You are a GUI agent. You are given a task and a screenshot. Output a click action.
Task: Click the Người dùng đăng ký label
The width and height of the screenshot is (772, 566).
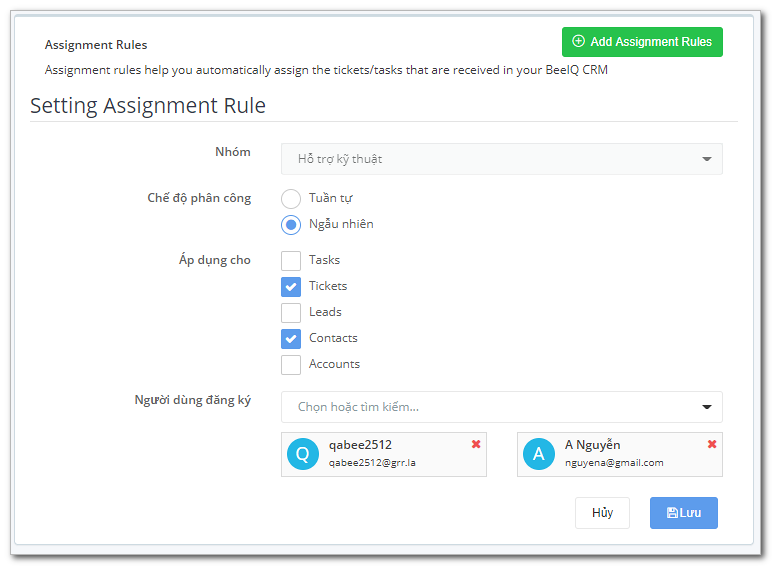coord(193,400)
